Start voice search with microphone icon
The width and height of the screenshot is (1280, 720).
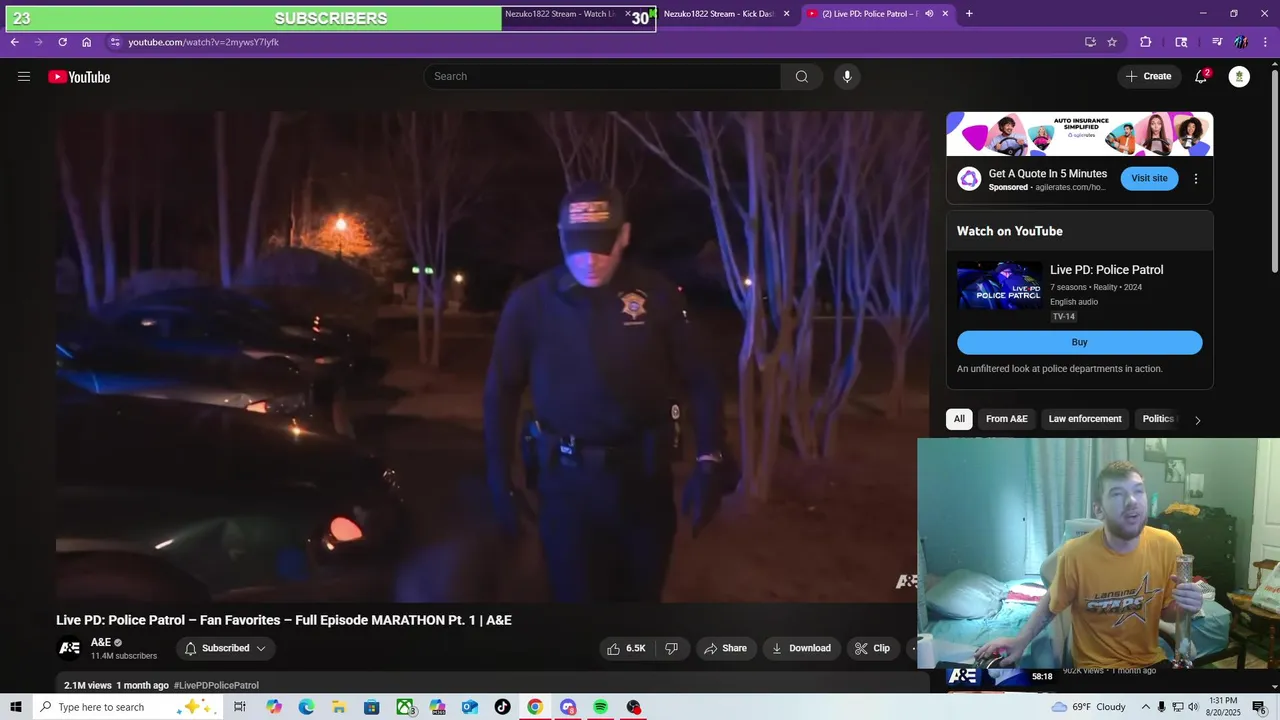[x=847, y=77]
